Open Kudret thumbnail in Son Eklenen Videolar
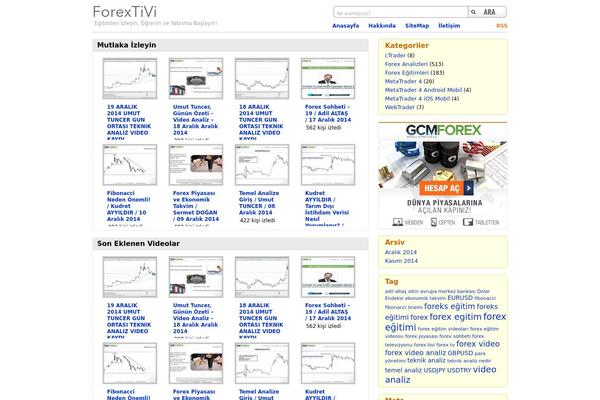The image size is (600, 400). click(x=328, y=363)
